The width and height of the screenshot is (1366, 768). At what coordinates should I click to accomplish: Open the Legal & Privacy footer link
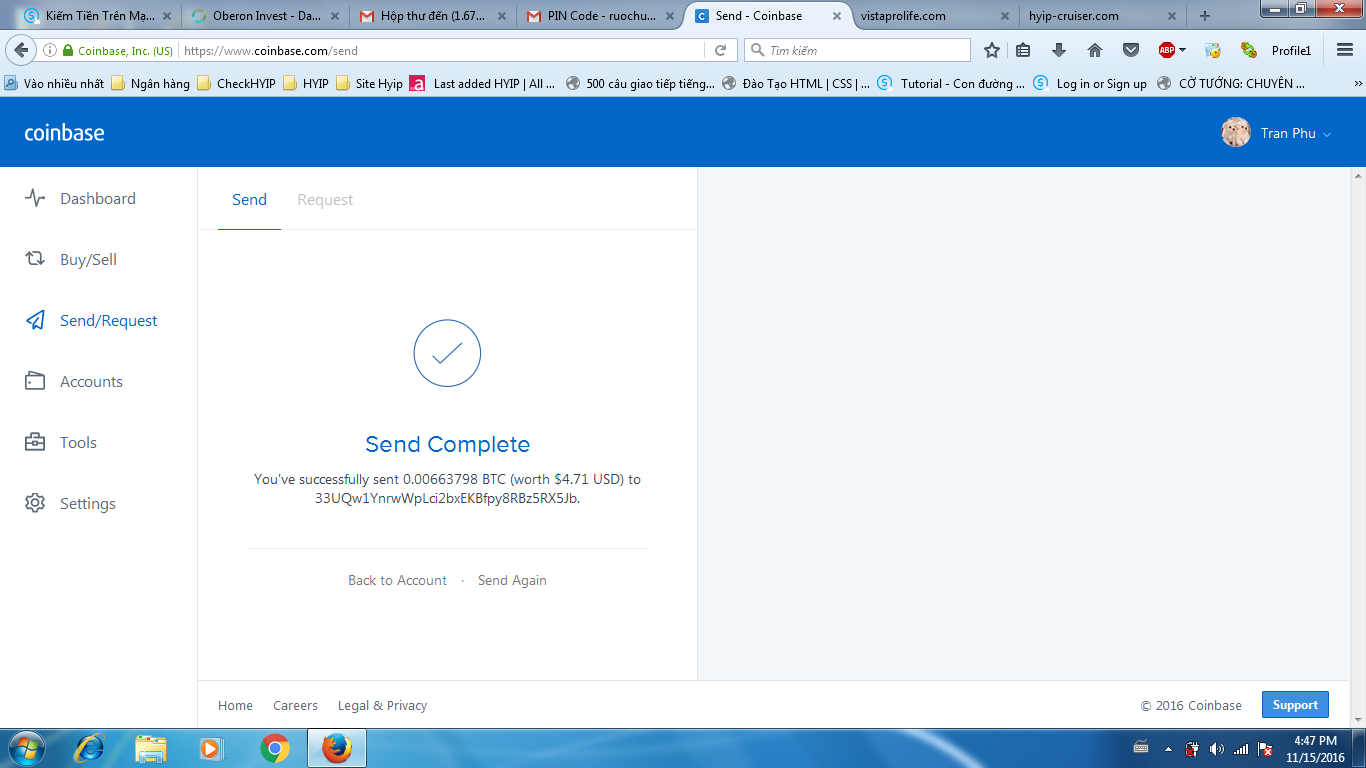pyautogui.click(x=382, y=705)
